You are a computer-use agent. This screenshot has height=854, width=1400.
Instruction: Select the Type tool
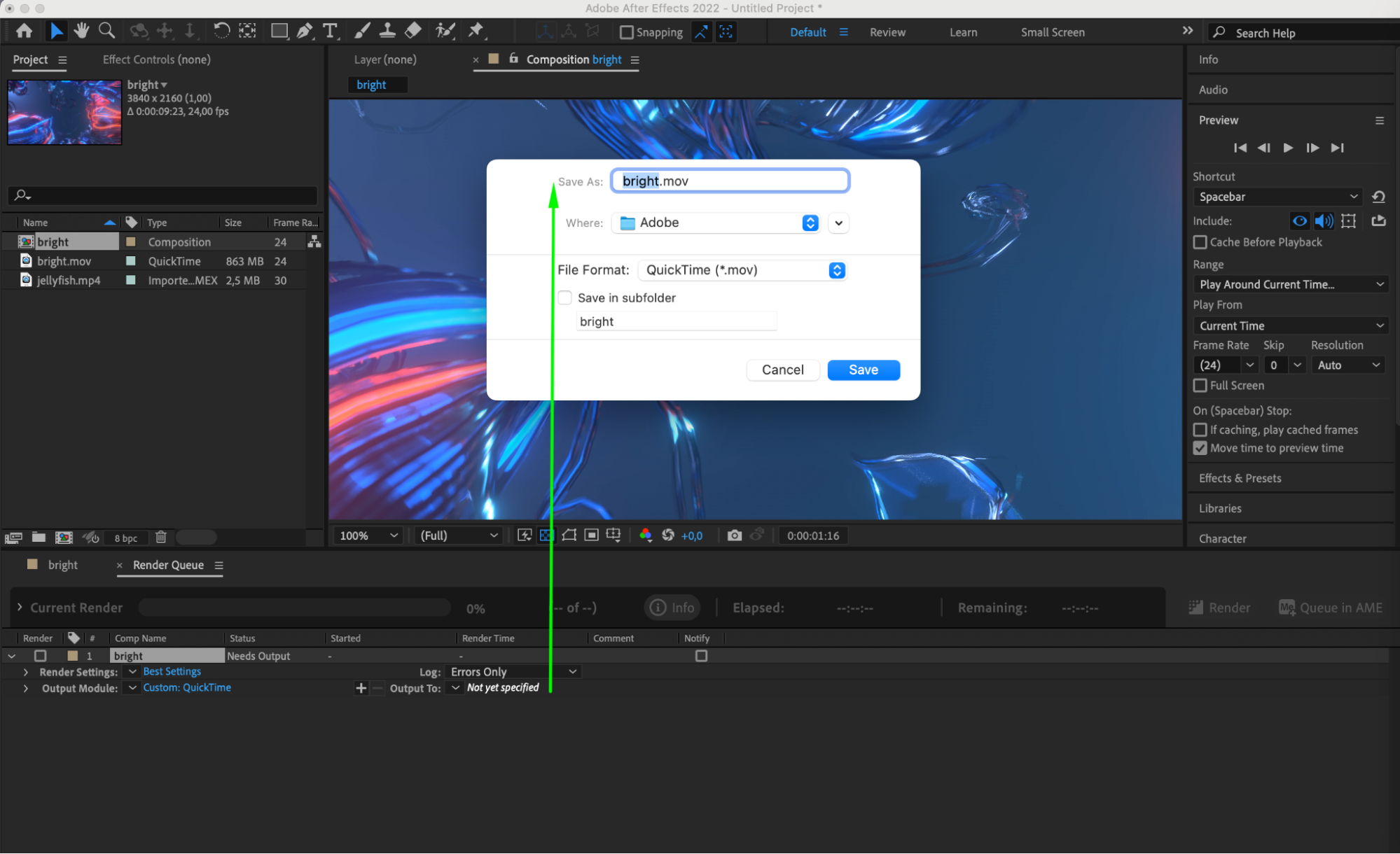coord(330,31)
